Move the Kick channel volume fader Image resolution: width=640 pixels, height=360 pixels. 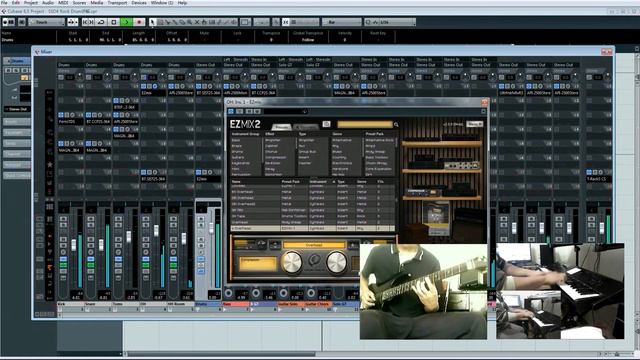click(74, 245)
